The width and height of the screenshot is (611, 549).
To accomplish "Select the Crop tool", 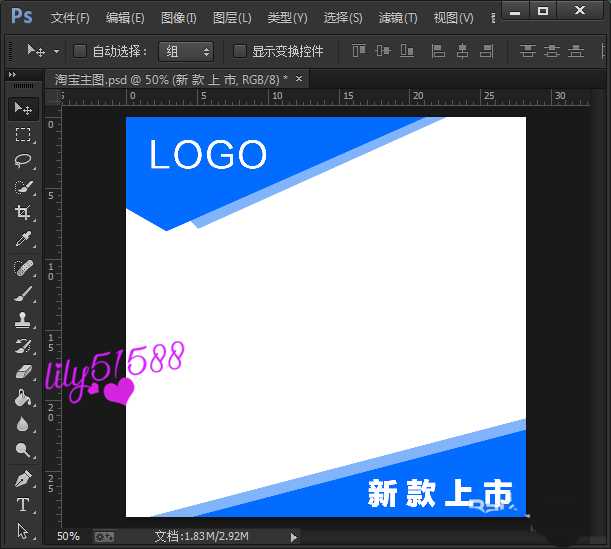I will (x=23, y=213).
